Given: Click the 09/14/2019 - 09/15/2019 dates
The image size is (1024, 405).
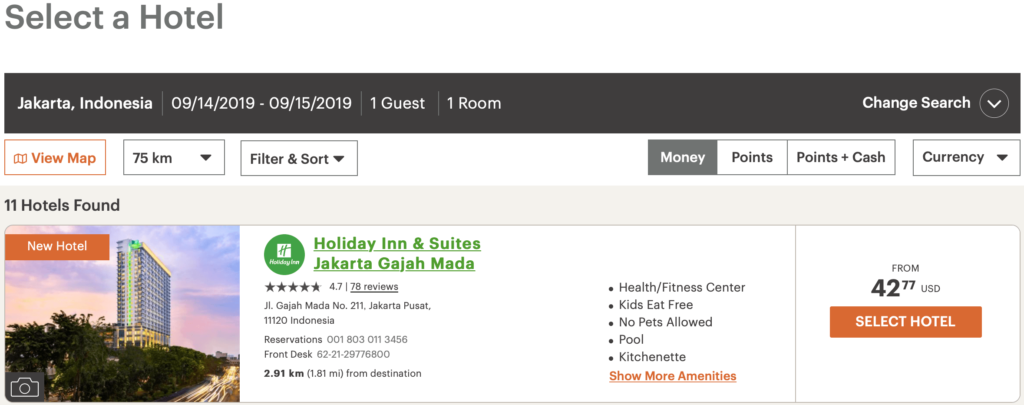Looking at the screenshot, I should pyautogui.click(x=261, y=103).
